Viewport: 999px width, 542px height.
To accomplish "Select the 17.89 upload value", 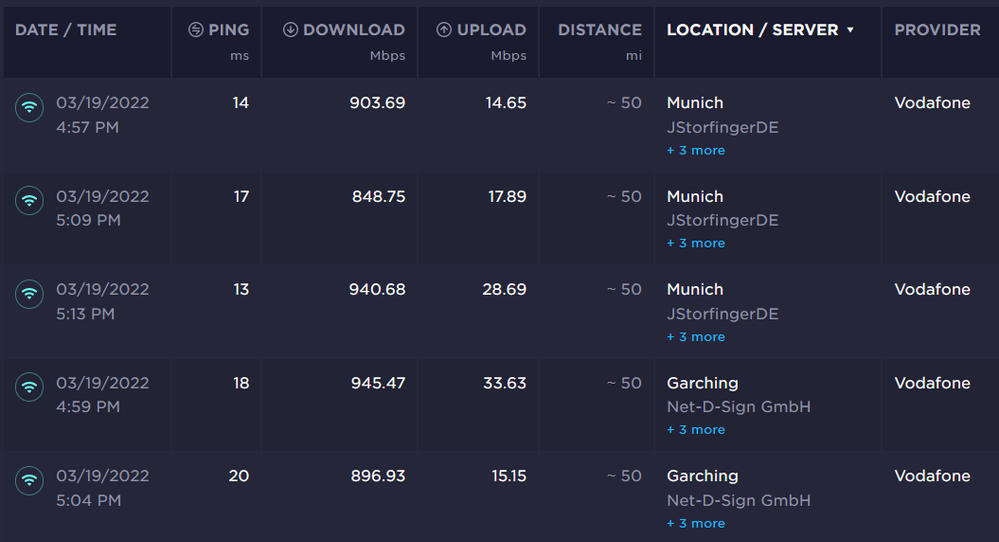I will (507, 196).
